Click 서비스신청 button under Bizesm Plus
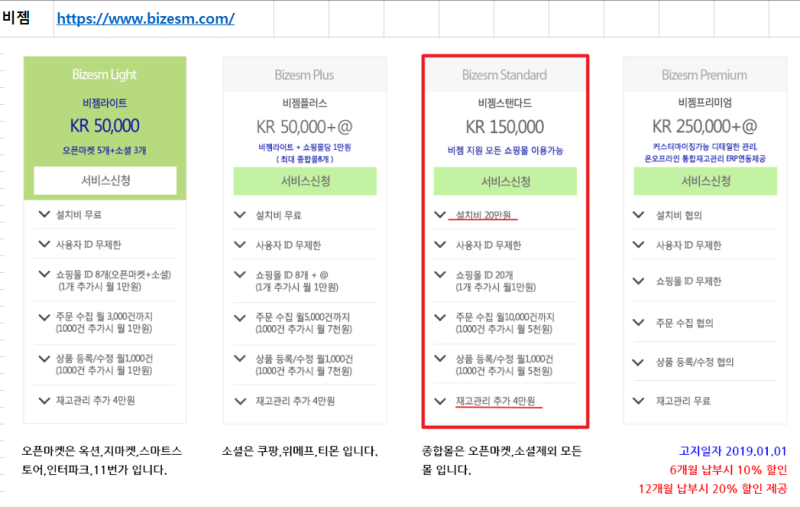Viewport: 800px width, 507px height. pyautogui.click(x=305, y=181)
